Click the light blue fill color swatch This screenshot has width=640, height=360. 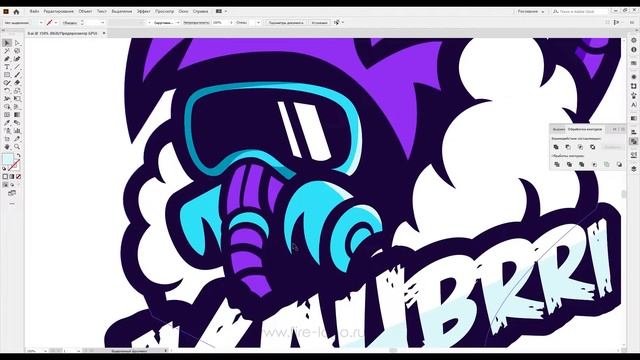[7, 159]
